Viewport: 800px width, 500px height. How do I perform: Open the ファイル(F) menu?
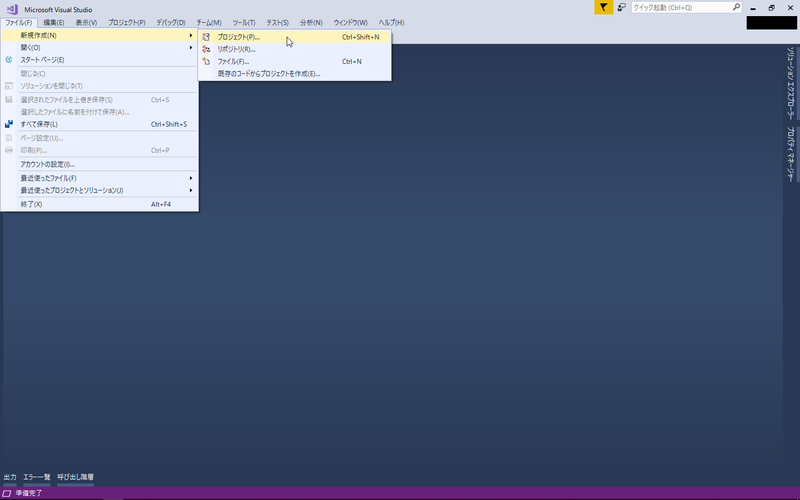(19, 22)
